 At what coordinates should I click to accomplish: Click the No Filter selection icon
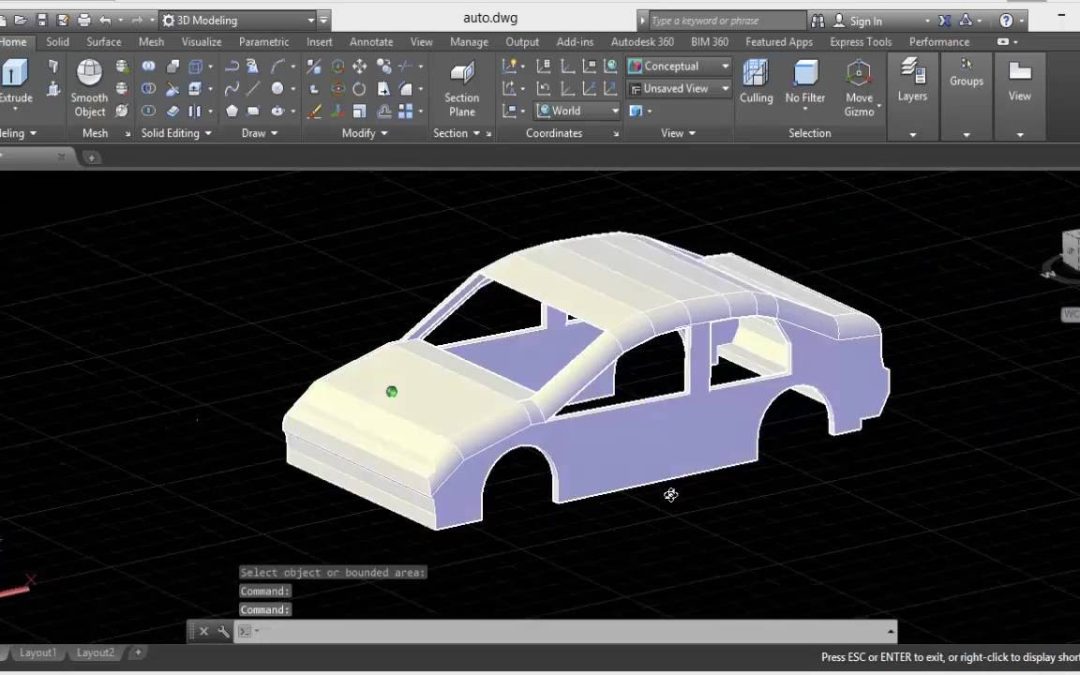(x=805, y=81)
